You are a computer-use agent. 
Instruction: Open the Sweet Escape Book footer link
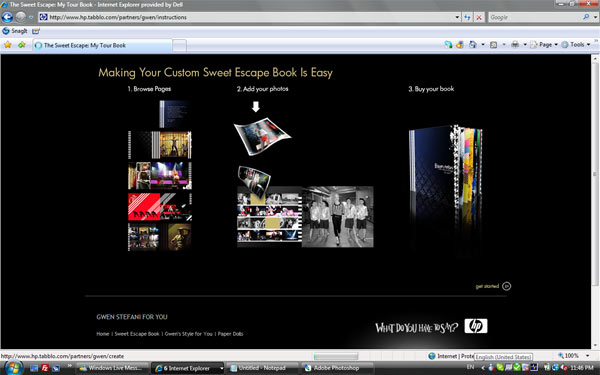pos(137,334)
